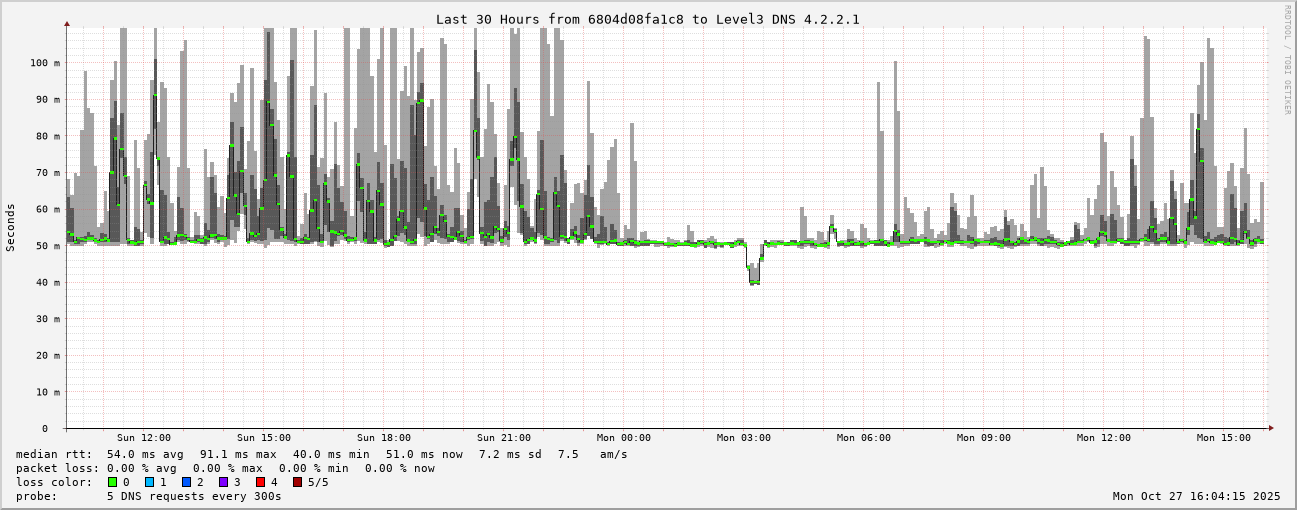Select the Sun 21:00 time axis label

[503, 438]
